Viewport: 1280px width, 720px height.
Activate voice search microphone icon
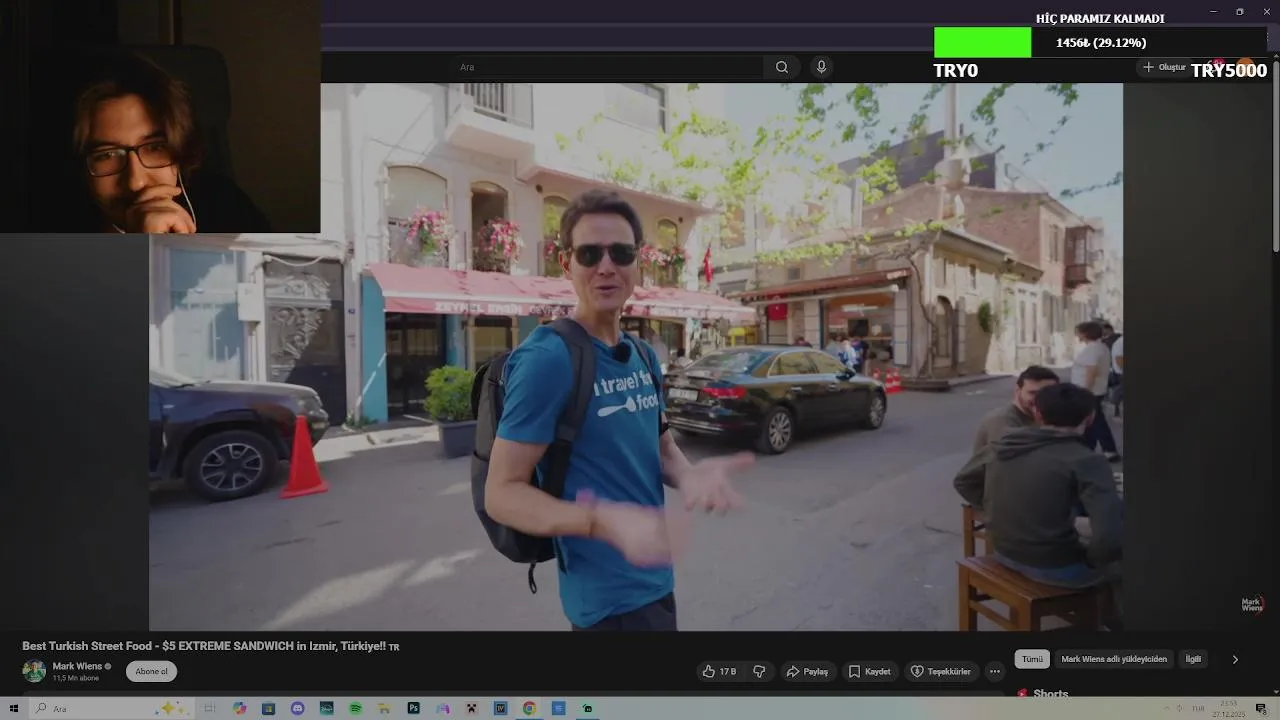[x=821, y=67]
